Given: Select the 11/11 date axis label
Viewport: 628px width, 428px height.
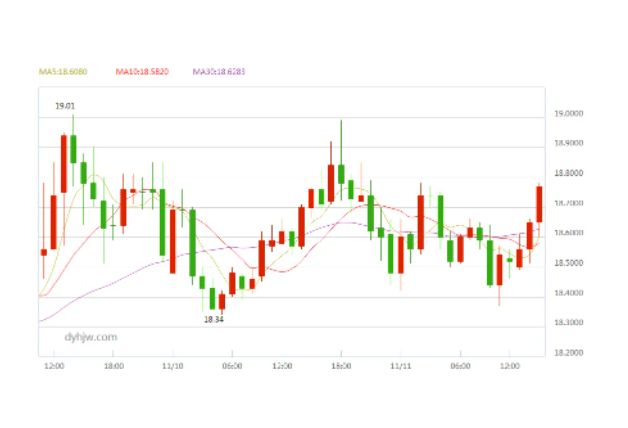Looking at the screenshot, I should 401,366.
